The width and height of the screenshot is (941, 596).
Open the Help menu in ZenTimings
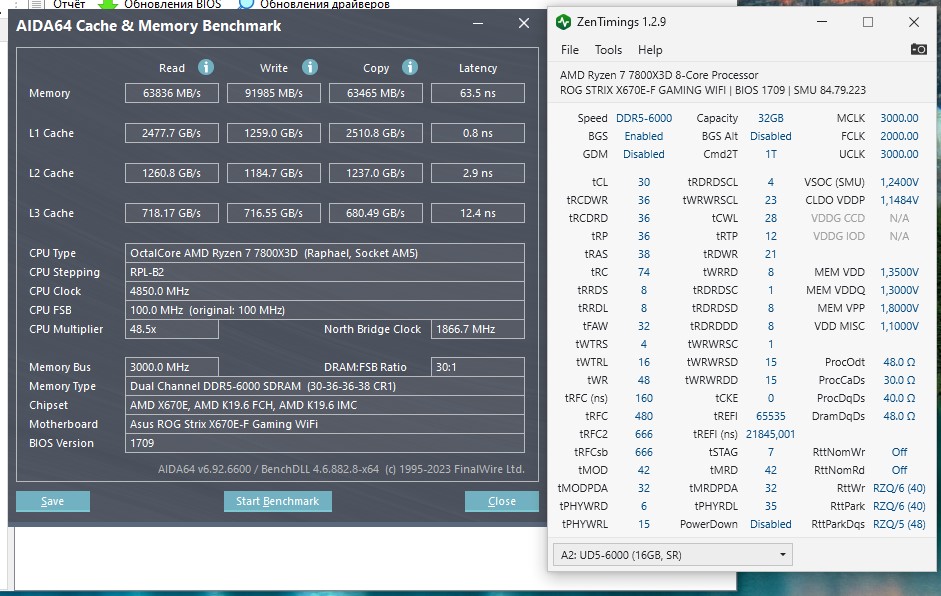click(x=650, y=50)
